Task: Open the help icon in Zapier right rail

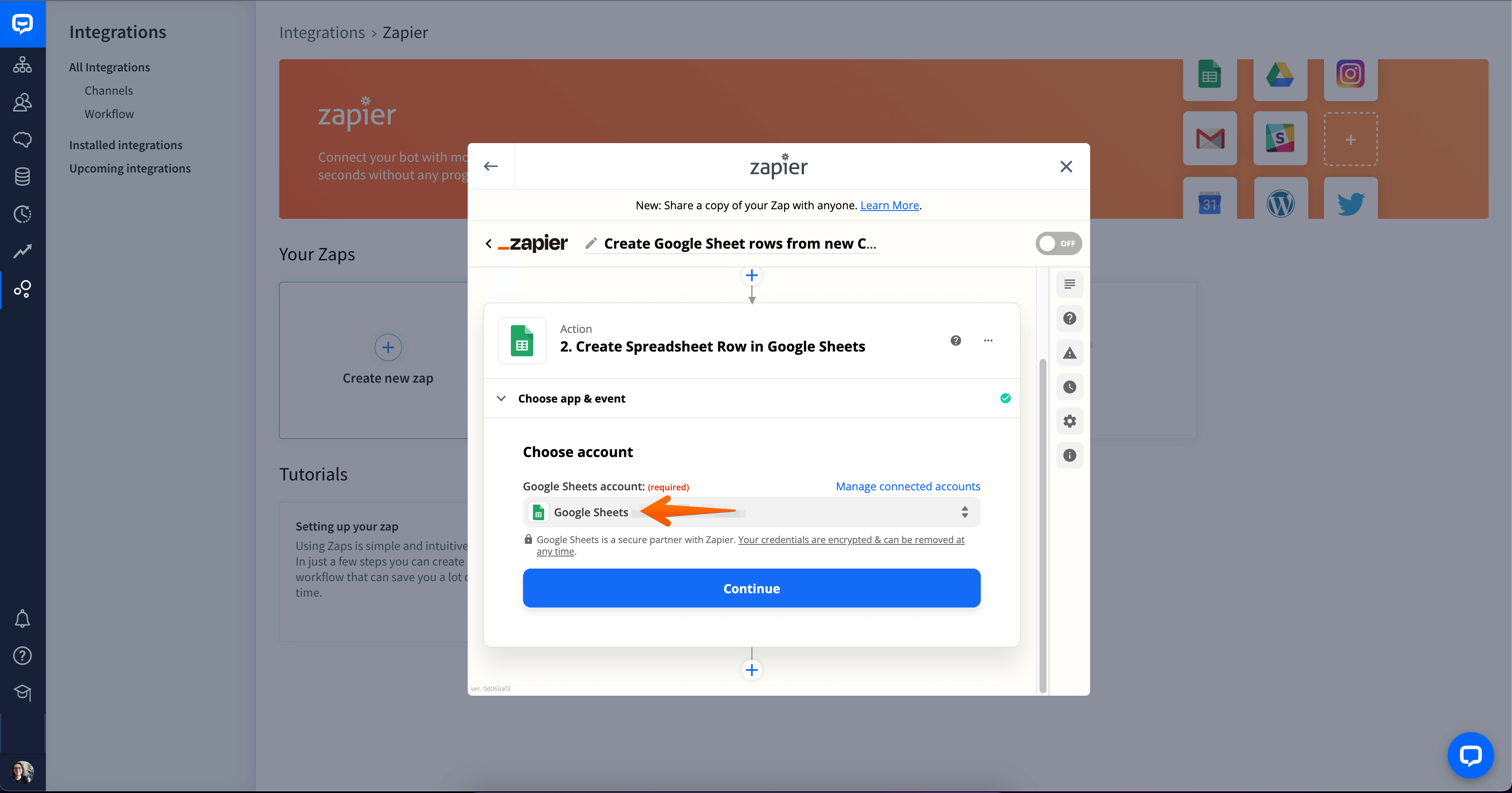Action: click(x=1069, y=318)
